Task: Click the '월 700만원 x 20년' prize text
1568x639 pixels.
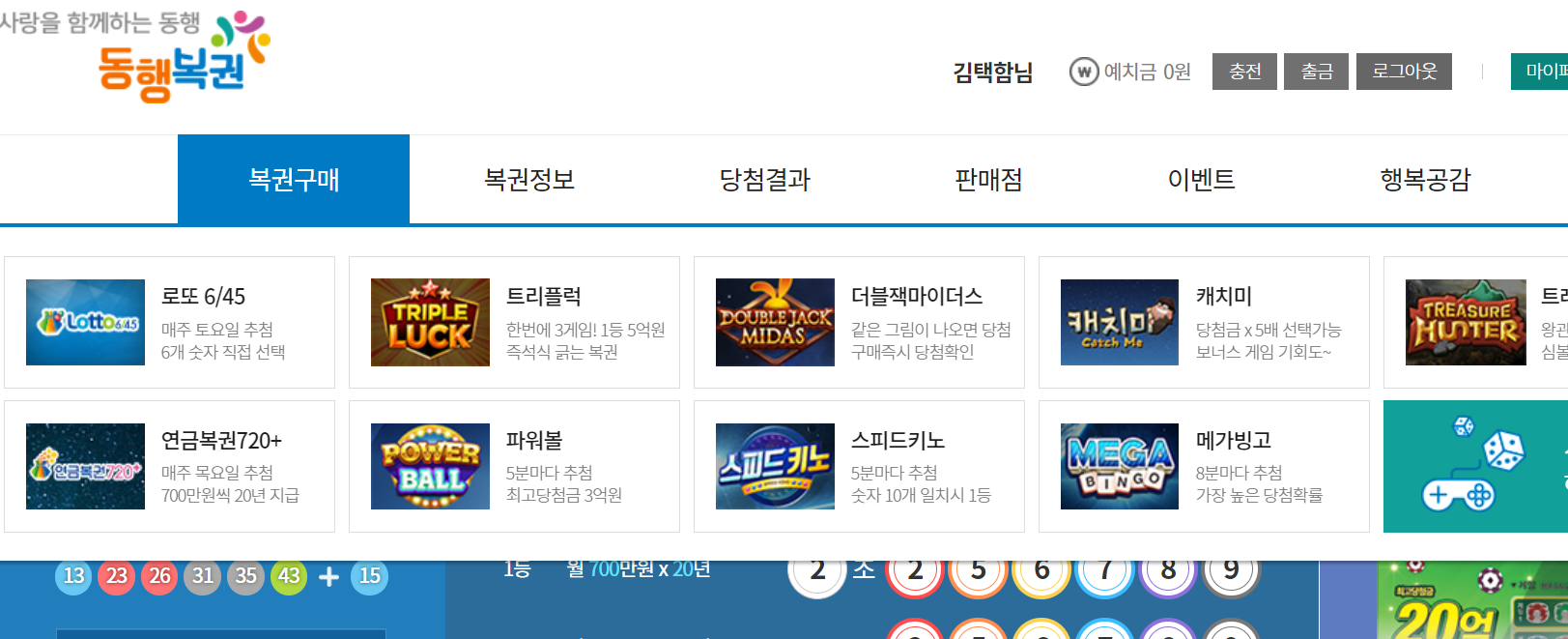Action: [639, 569]
